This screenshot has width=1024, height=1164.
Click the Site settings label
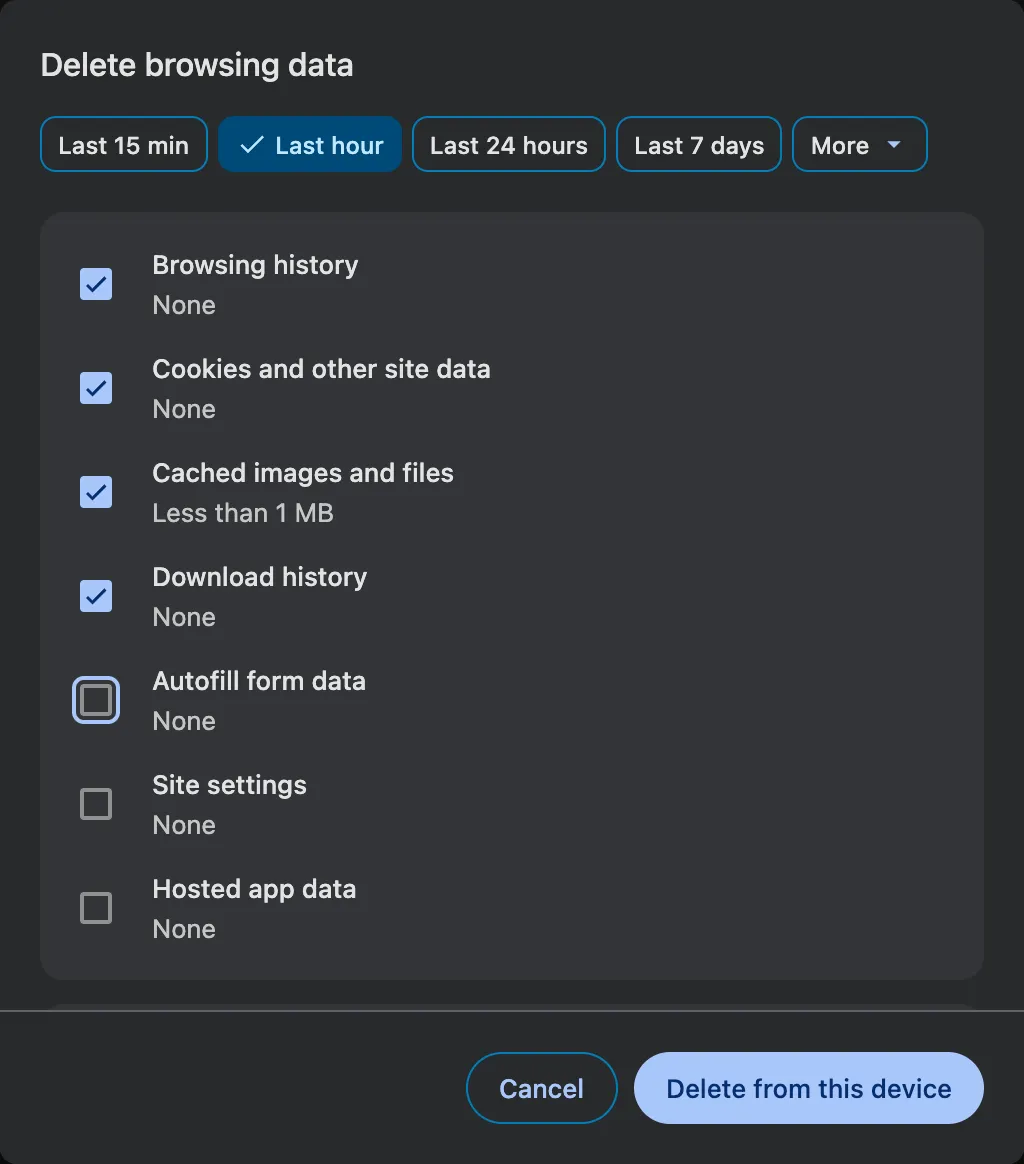(x=229, y=785)
